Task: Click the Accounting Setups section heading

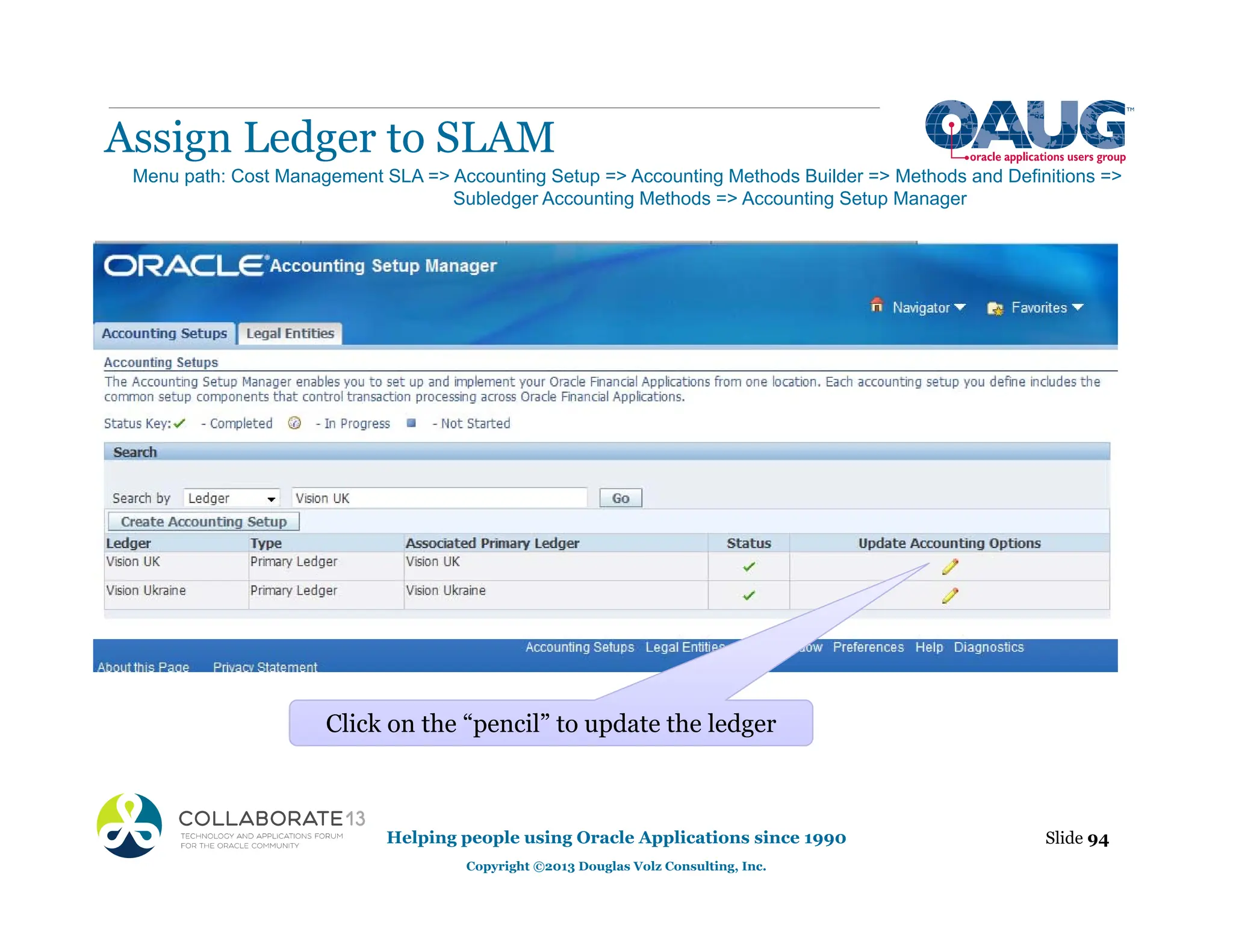Action: click(161, 362)
